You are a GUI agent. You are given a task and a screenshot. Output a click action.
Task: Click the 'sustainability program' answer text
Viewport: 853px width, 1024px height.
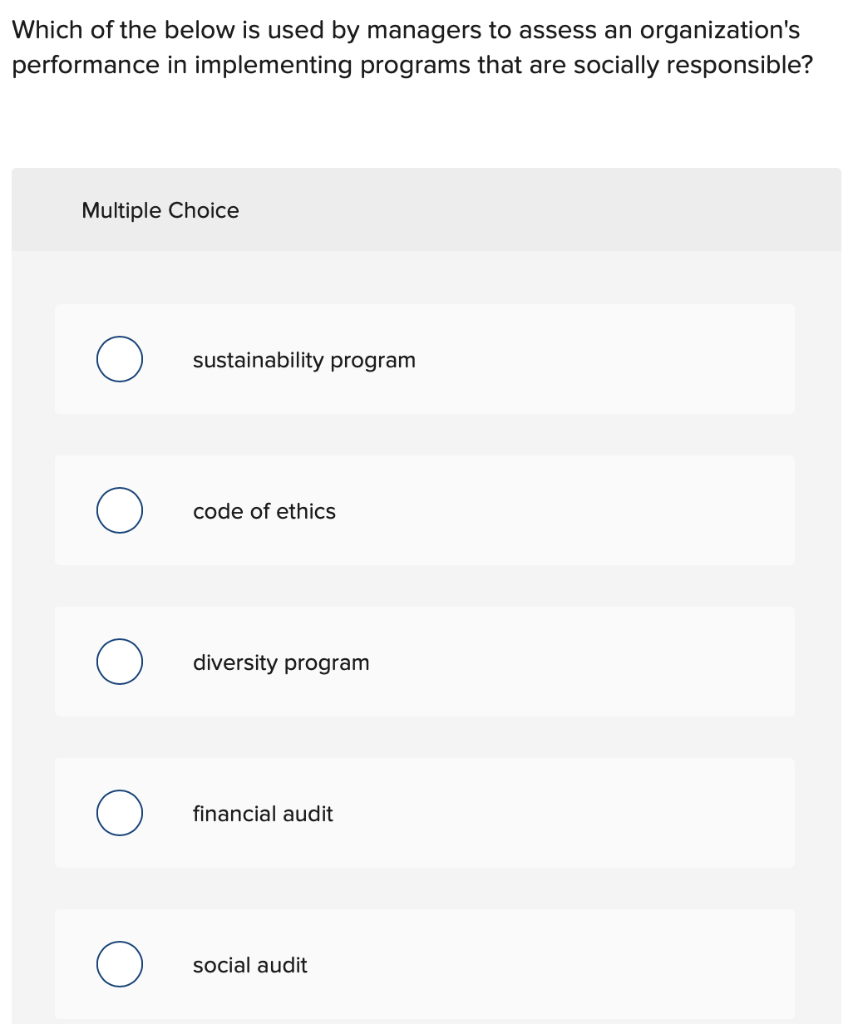point(304,360)
